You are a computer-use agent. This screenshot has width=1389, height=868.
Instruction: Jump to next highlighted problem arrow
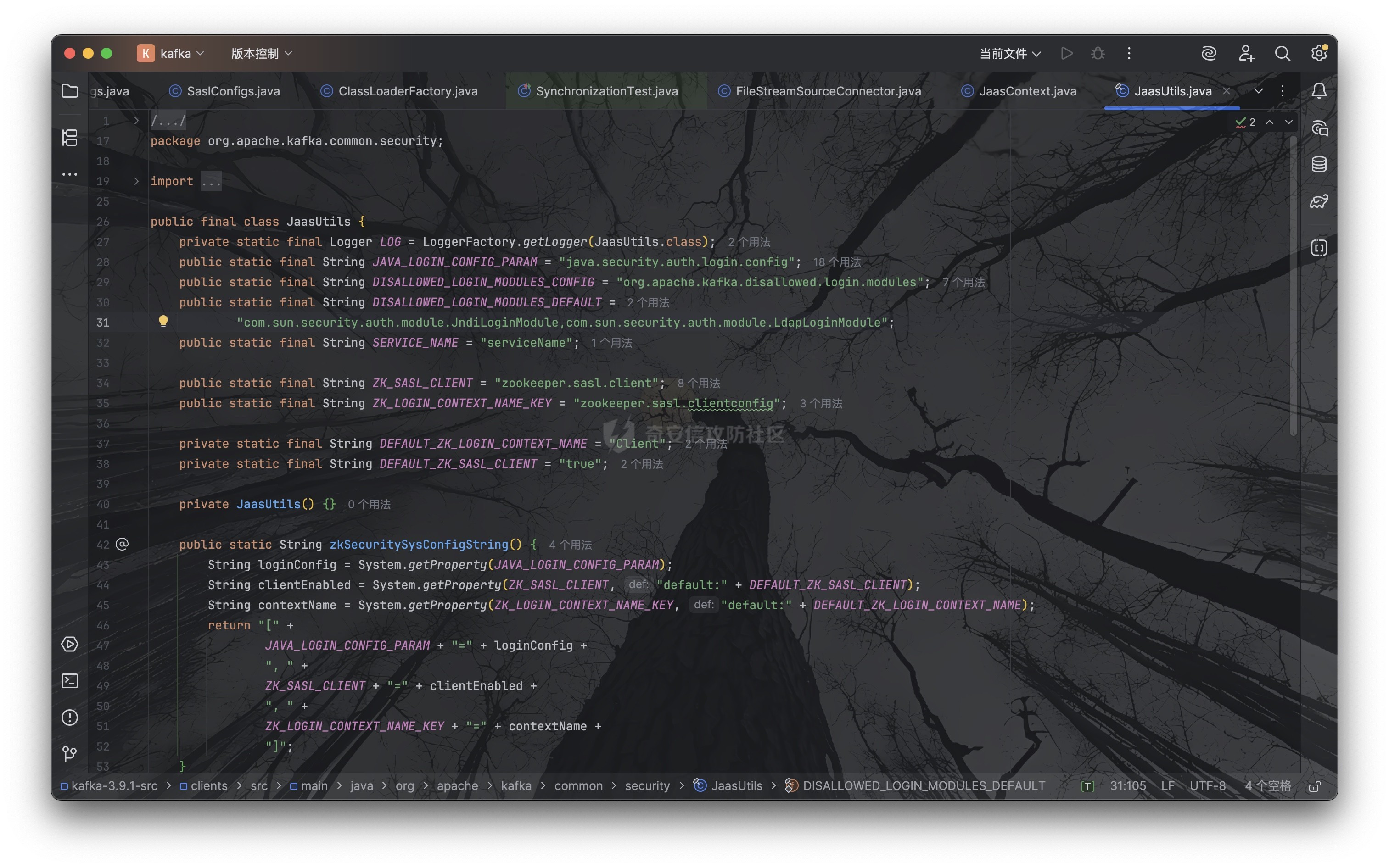1288,122
